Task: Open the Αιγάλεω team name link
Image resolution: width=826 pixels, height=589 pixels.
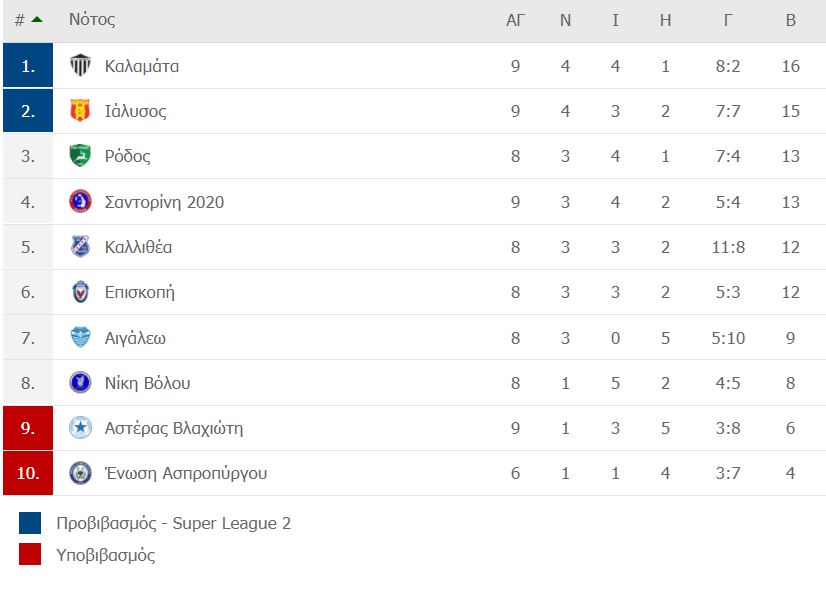Action: 135,338
